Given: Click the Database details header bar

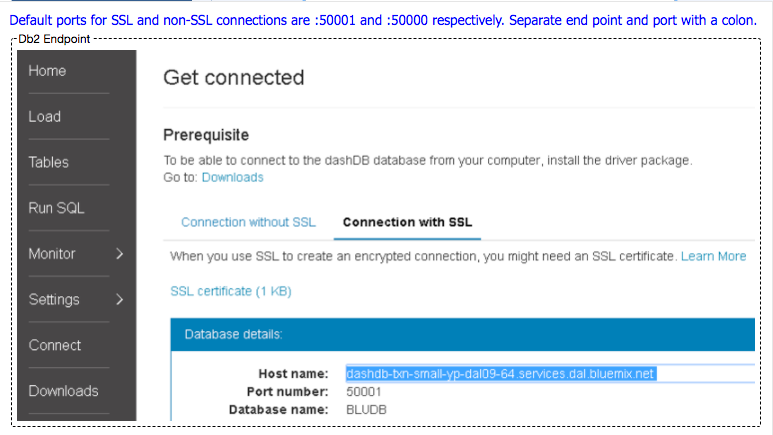Looking at the screenshot, I should (462, 334).
